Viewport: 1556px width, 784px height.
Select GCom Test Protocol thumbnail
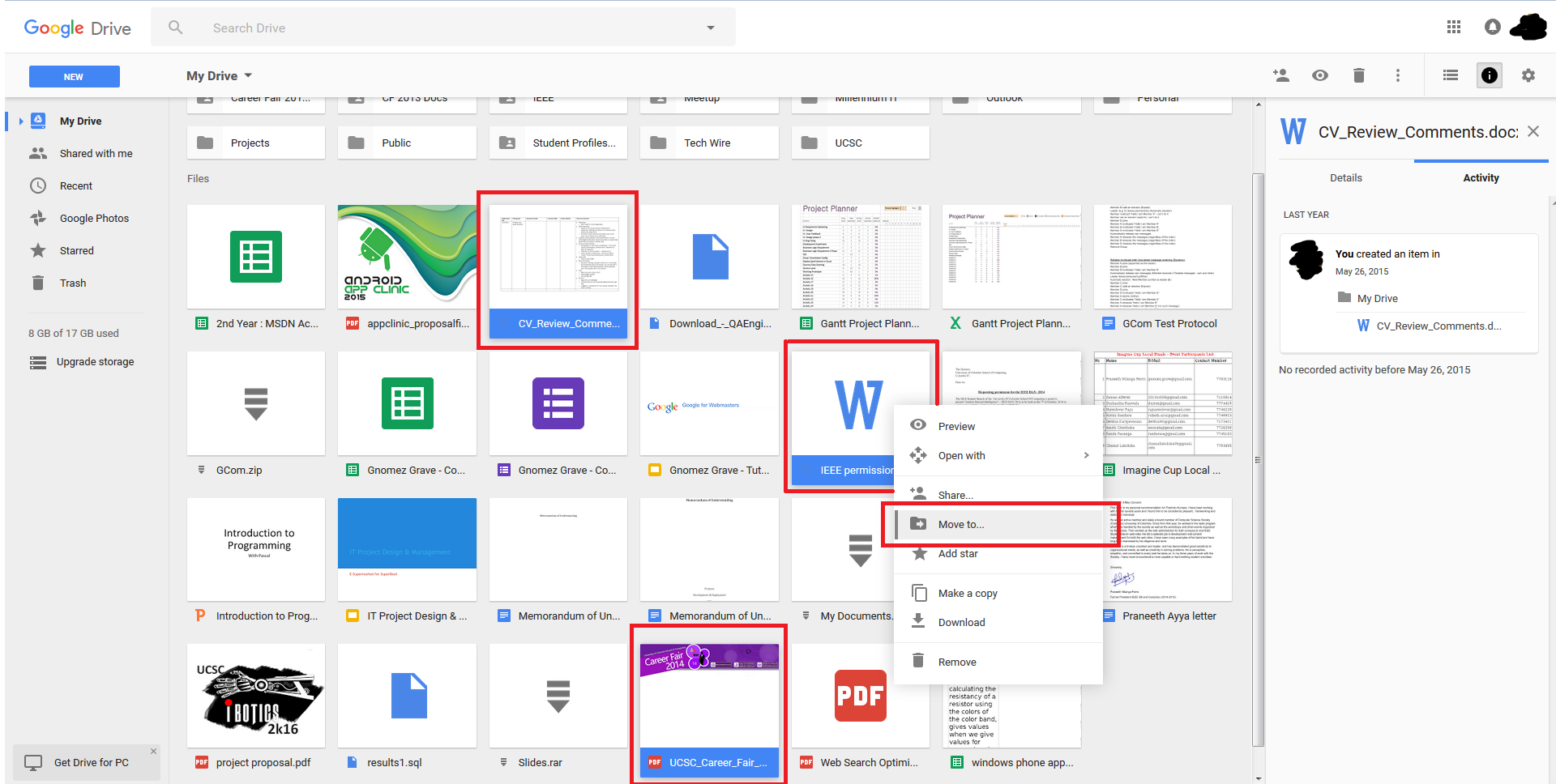pyautogui.click(x=1163, y=257)
